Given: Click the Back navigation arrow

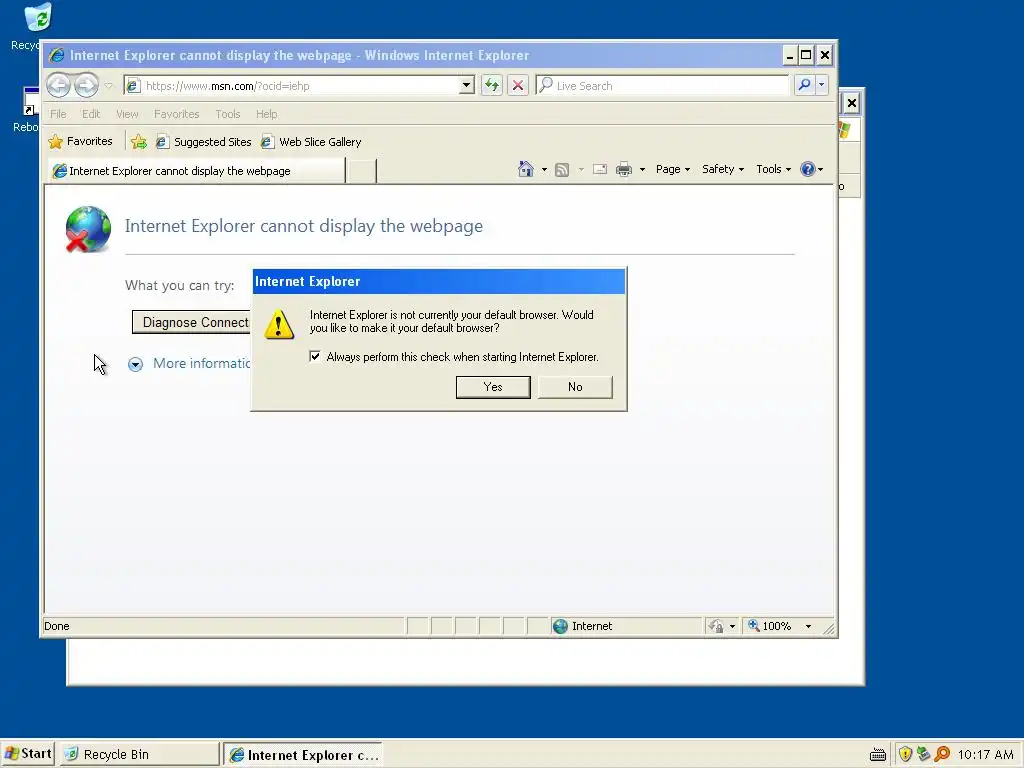Looking at the screenshot, I should click(x=59, y=86).
